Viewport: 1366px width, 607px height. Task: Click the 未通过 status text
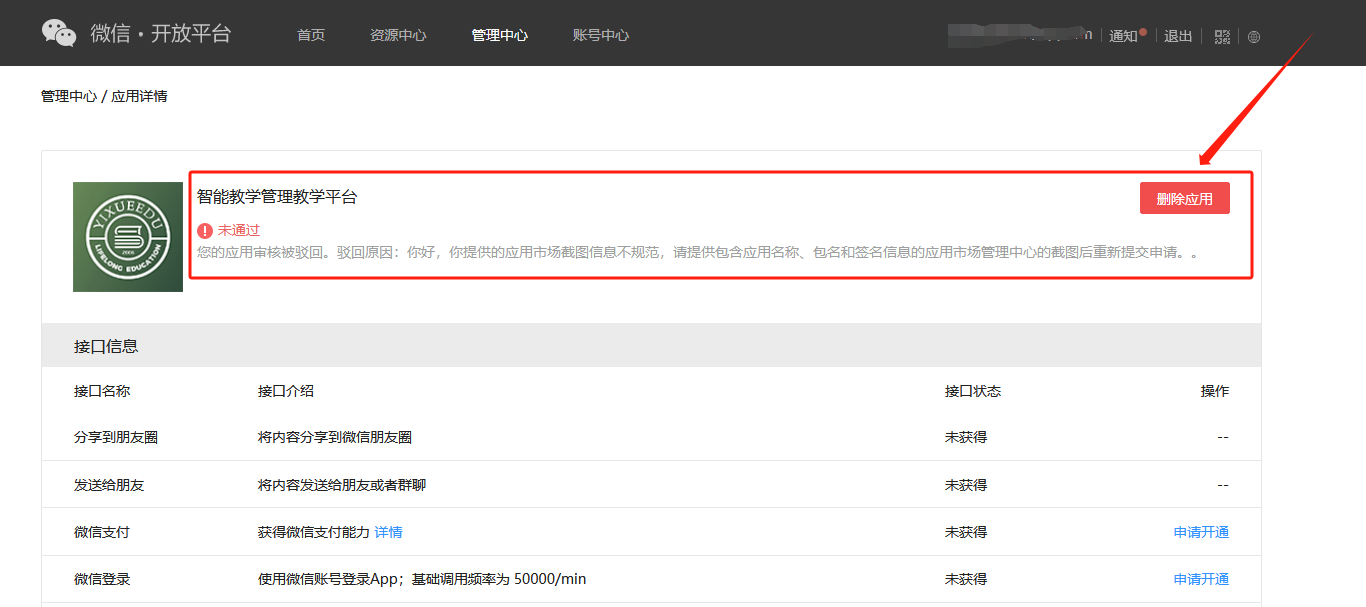tap(239, 230)
